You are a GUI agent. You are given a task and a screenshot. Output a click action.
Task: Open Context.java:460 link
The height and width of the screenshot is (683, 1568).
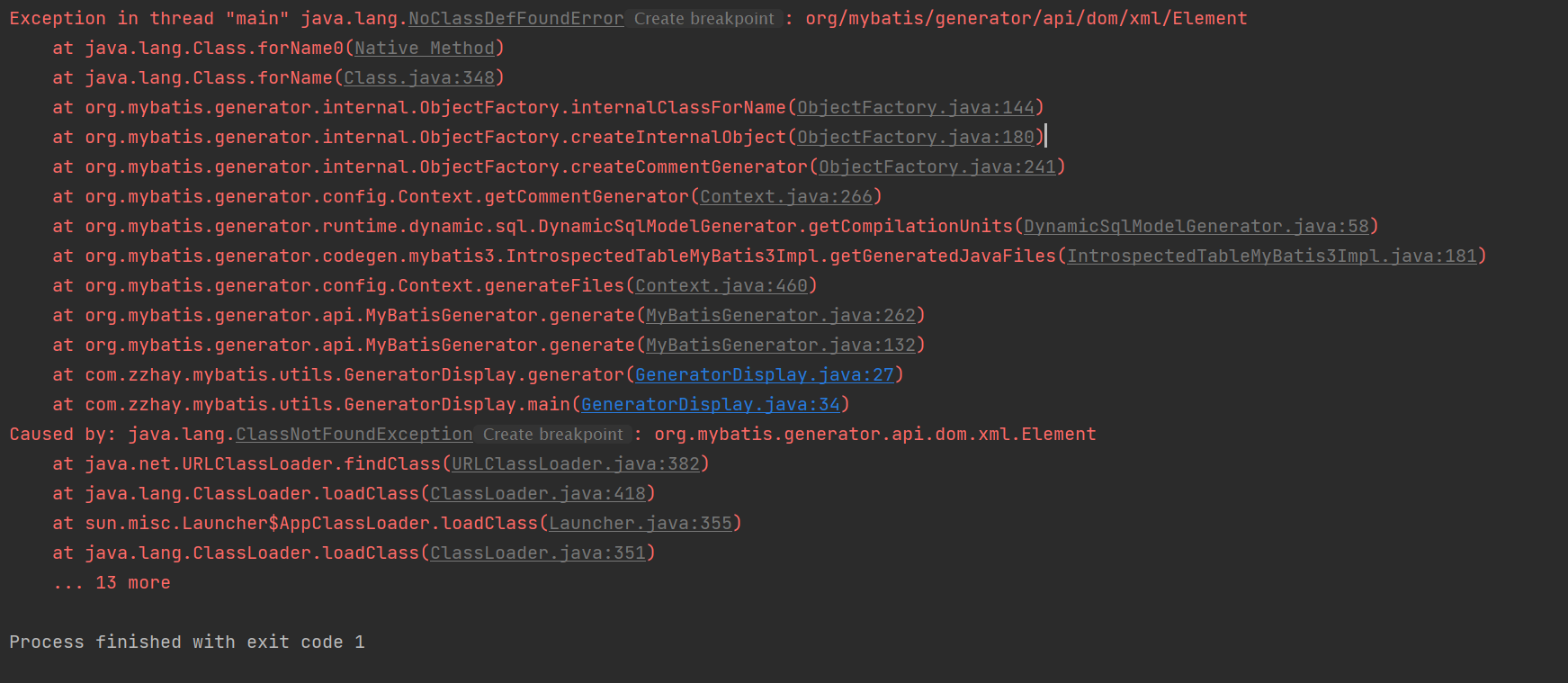[721, 285]
